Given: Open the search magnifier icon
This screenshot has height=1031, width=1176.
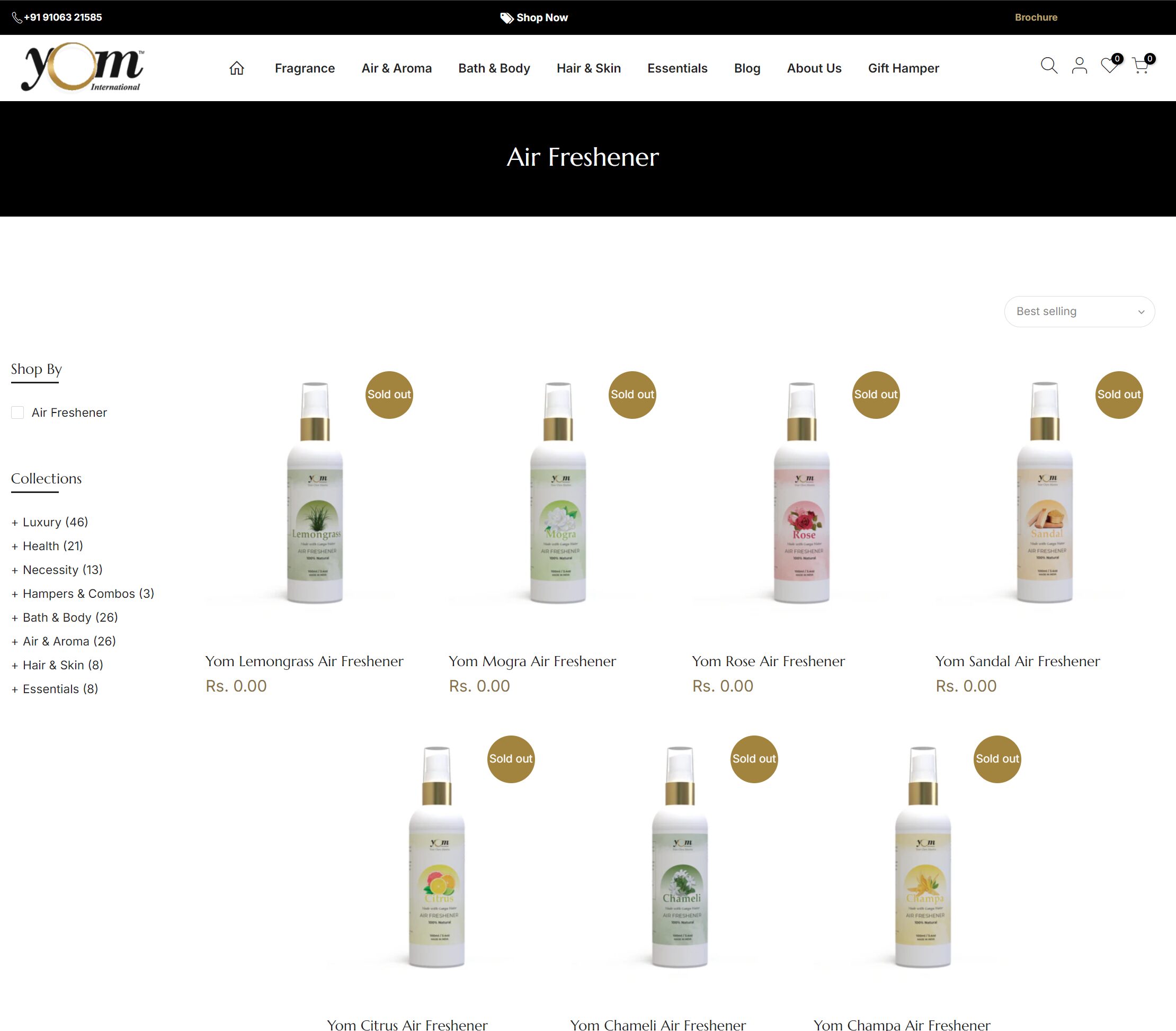Looking at the screenshot, I should (x=1049, y=66).
